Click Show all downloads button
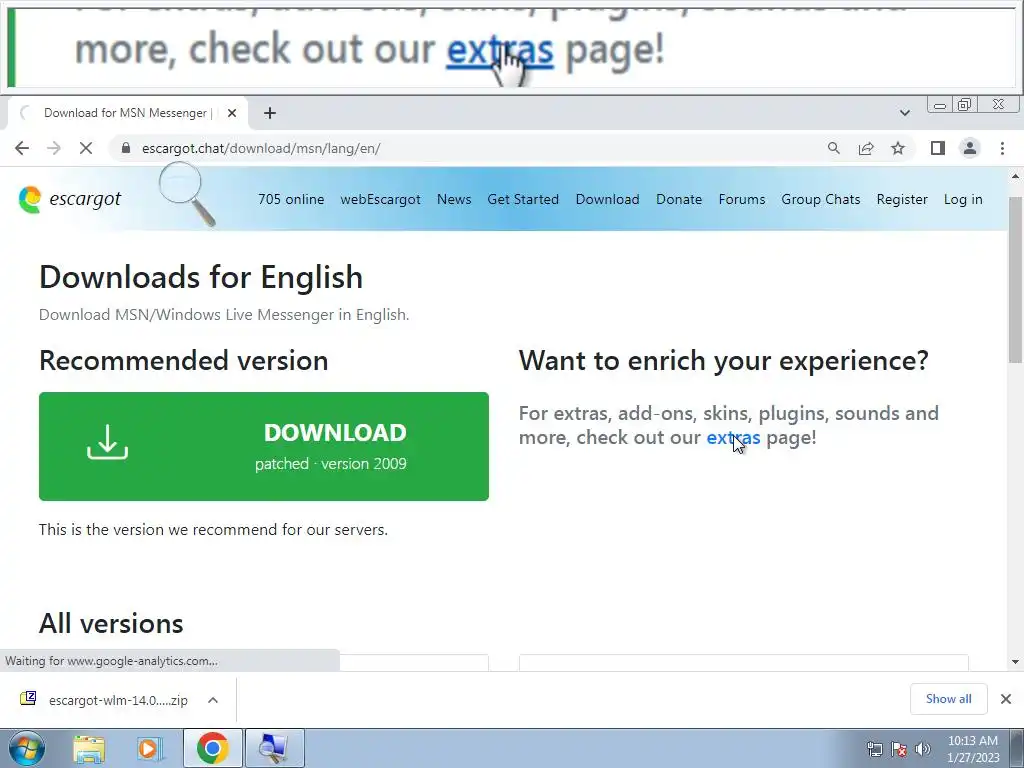1024x768 pixels. [948, 699]
